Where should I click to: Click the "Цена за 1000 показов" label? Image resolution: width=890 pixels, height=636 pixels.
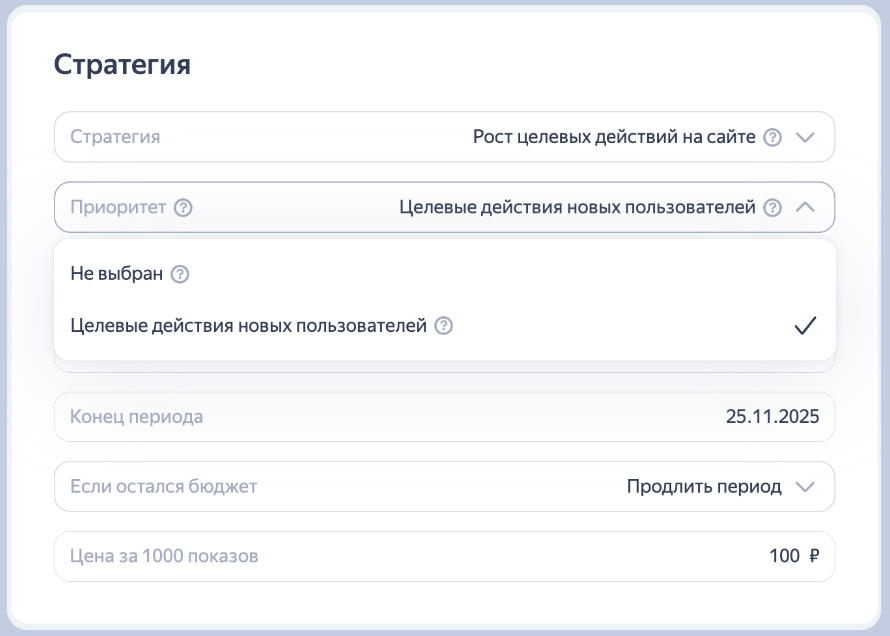164,556
